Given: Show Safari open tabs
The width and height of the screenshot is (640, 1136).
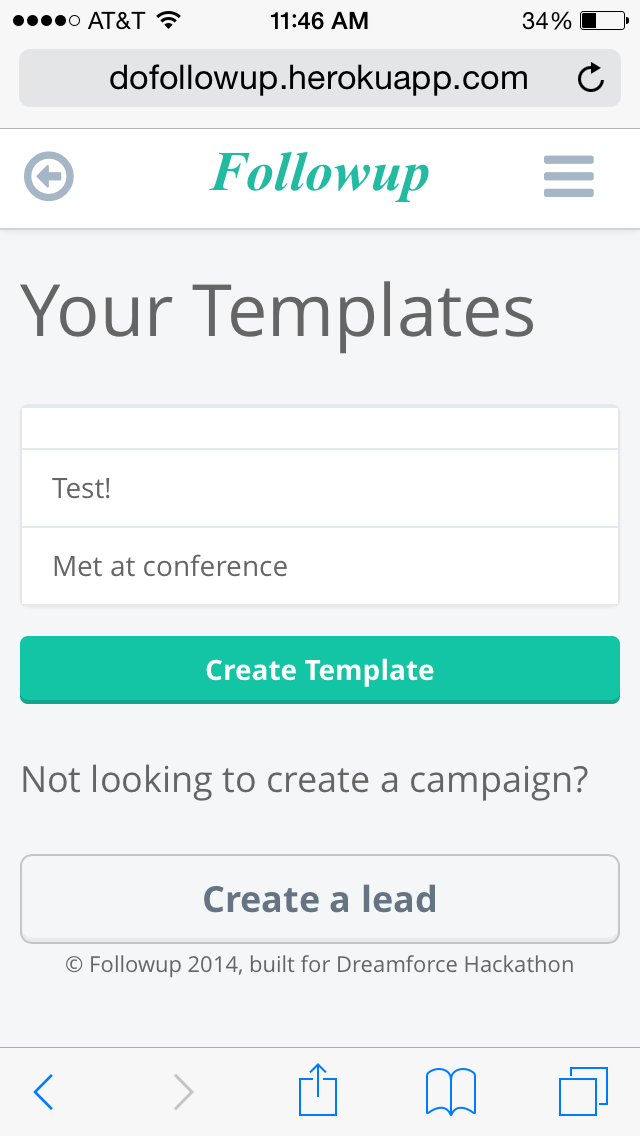Looking at the screenshot, I should (583, 1091).
